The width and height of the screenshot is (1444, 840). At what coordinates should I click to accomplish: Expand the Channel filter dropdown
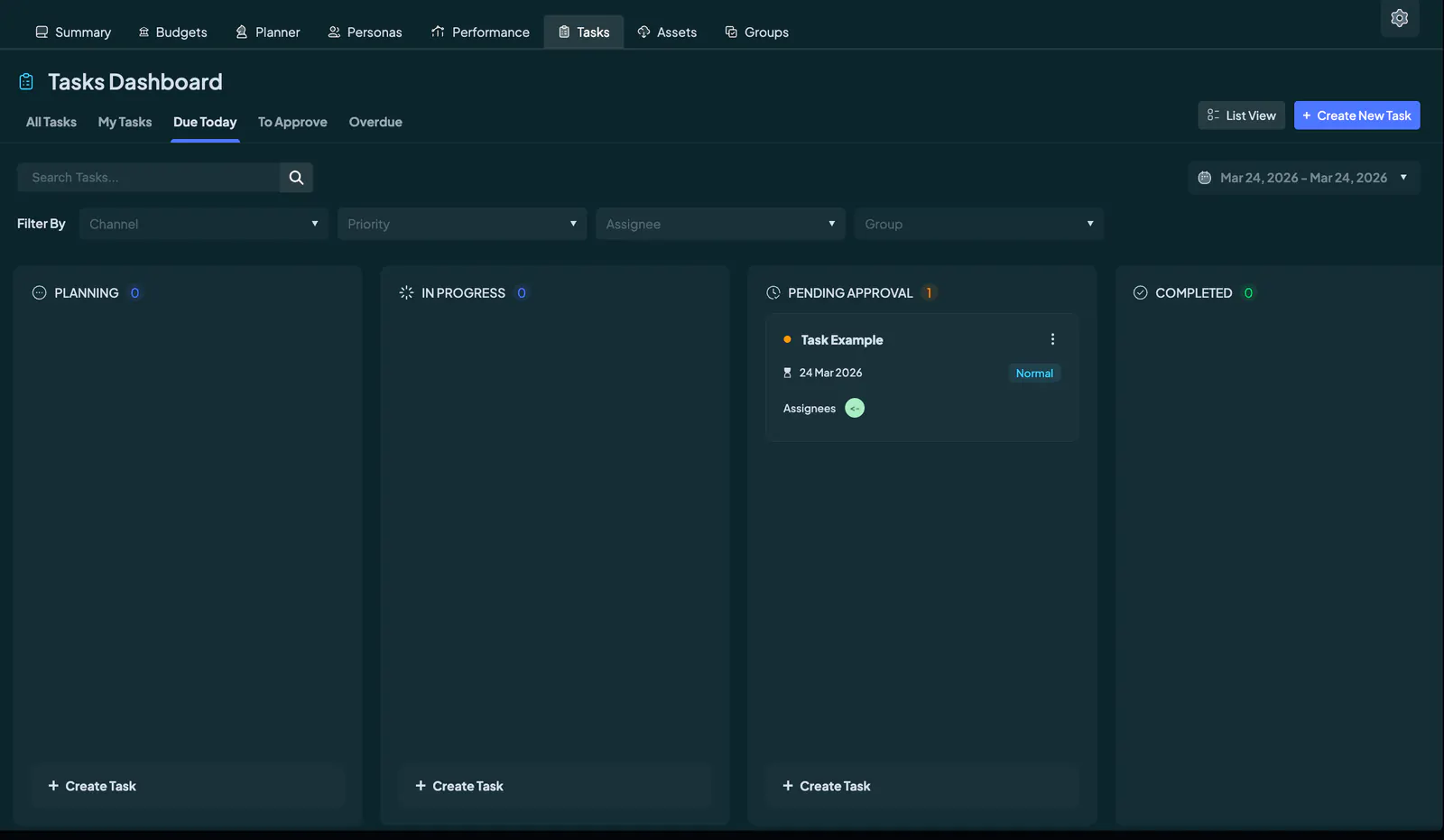(203, 224)
